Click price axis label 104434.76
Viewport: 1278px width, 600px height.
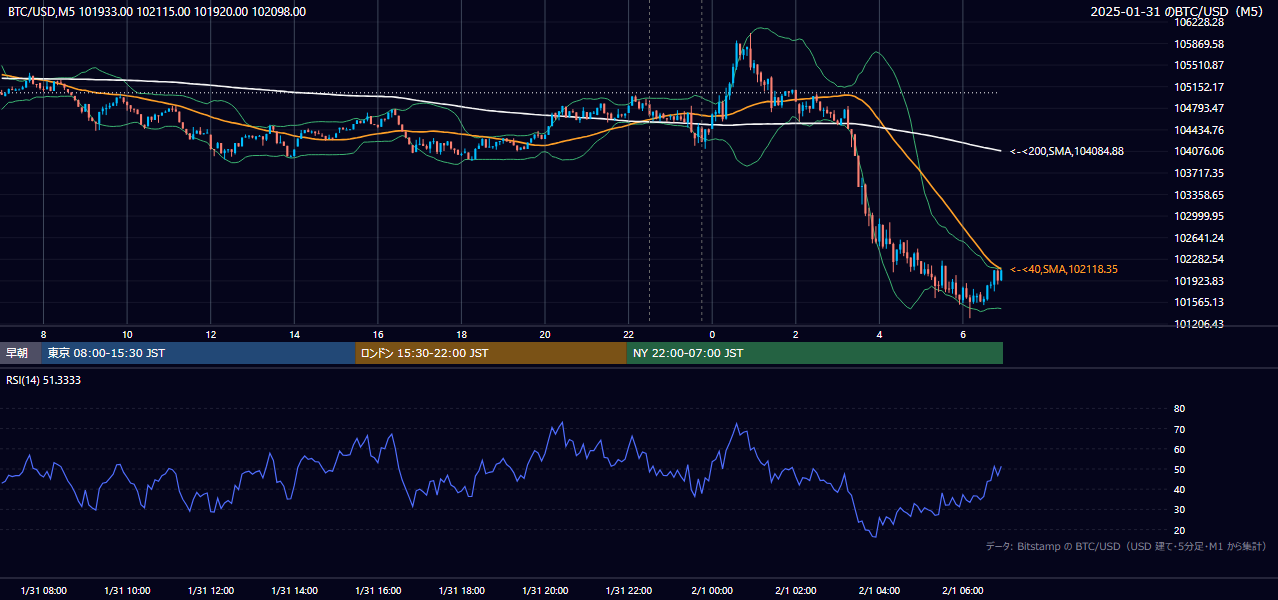click(x=1200, y=130)
